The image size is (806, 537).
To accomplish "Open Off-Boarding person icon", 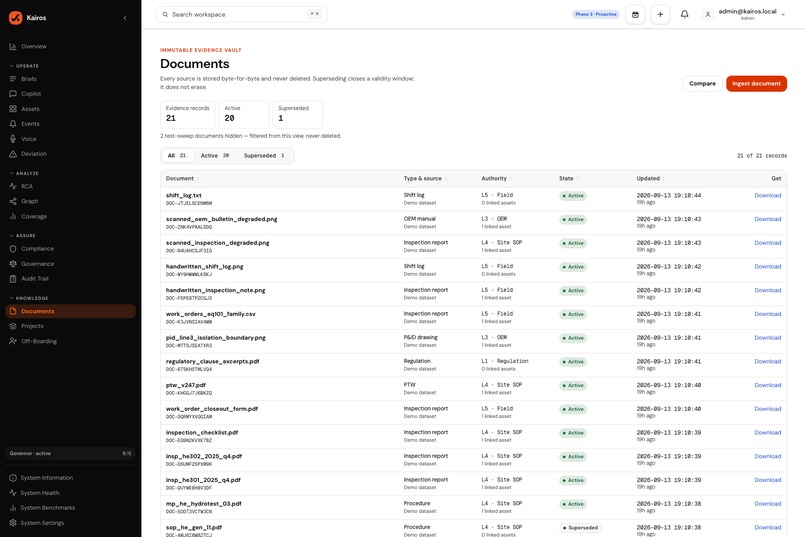I will coord(13,341).
